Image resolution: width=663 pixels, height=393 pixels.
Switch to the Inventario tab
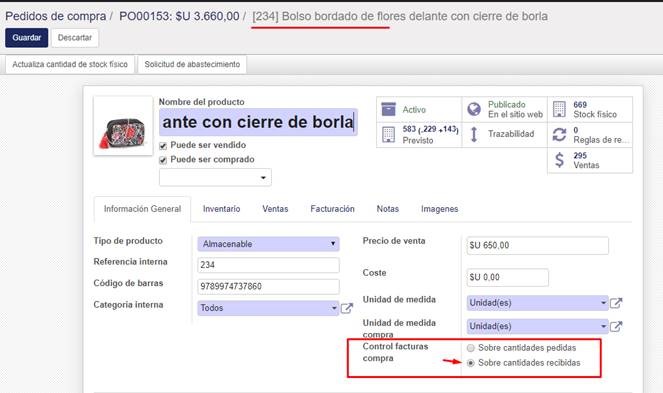click(x=222, y=209)
